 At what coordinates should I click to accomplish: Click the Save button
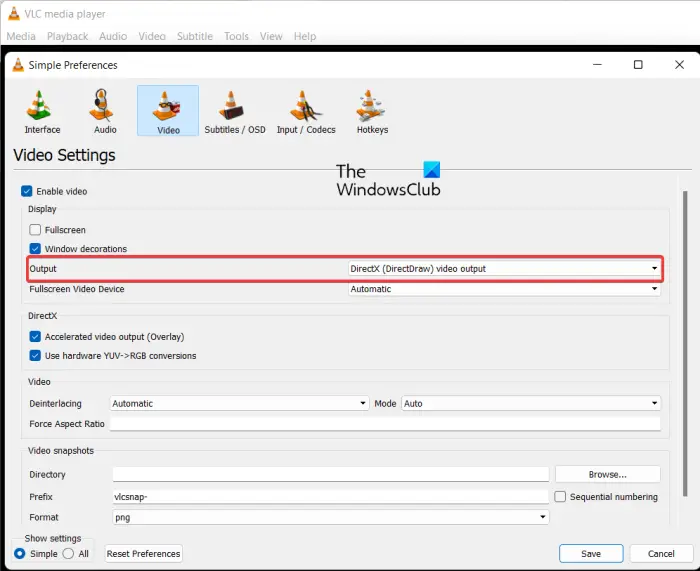[x=591, y=554]
